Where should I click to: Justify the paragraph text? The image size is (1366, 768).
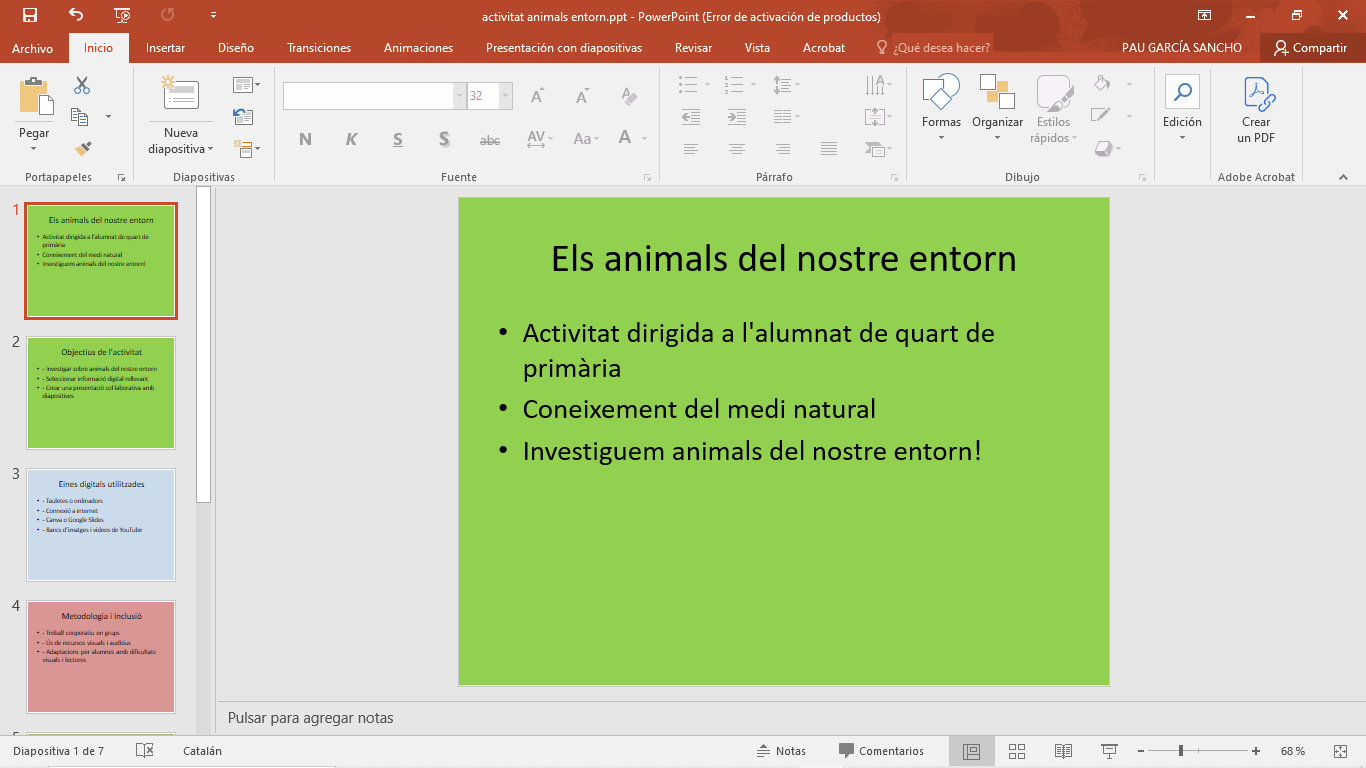[x=829, y=149]
